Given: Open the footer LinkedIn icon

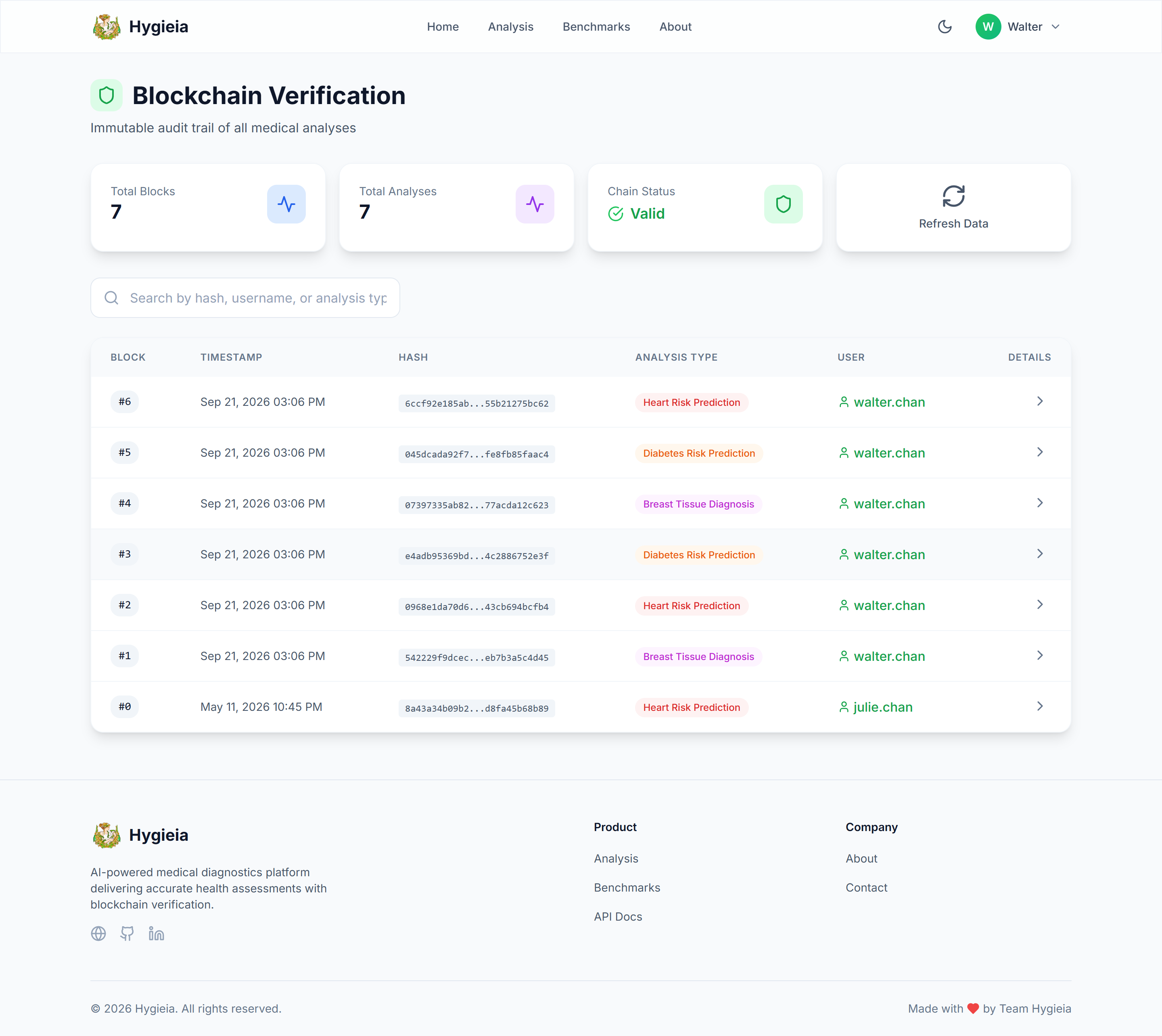Looking at the screenshot, I should (x=156, y=934).
